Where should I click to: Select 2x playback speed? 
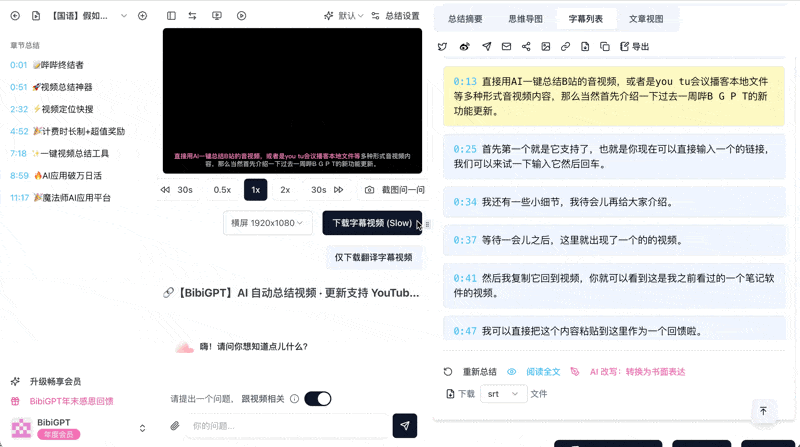click(x=285, y=190)
